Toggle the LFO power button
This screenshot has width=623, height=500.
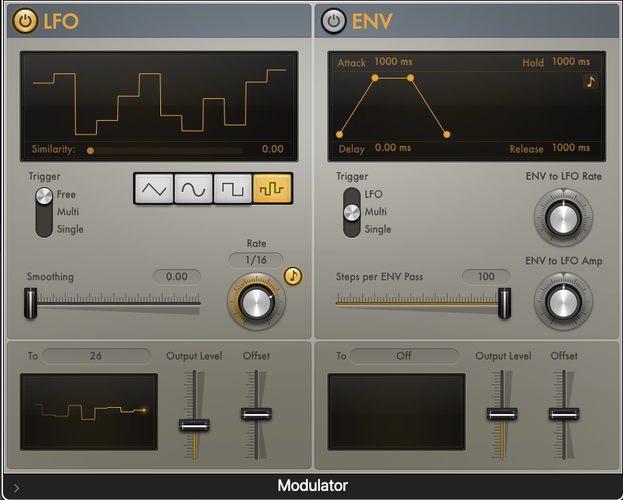pos(25,21)
